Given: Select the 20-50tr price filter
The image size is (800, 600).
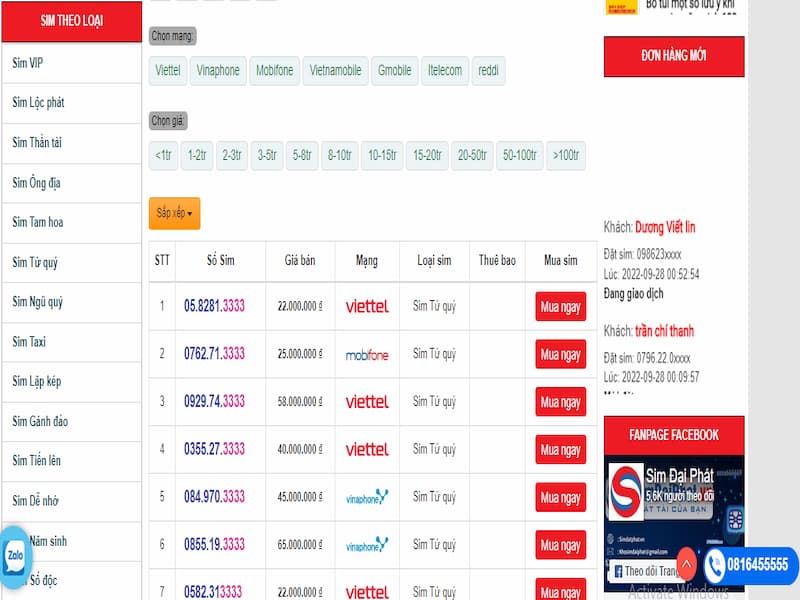Looking at the screenshot, I should (472, 155).
